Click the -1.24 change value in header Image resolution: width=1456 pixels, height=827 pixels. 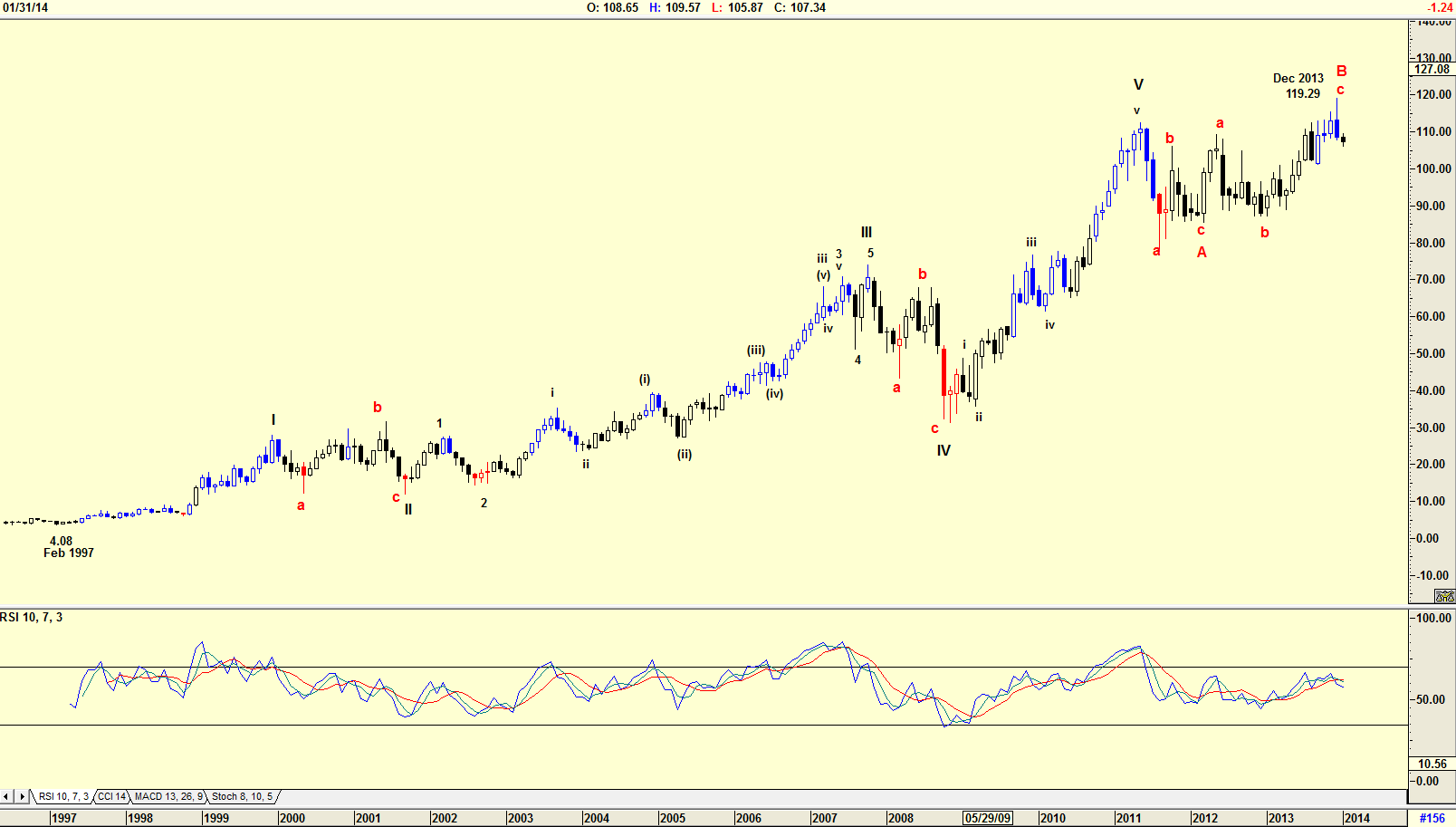(x=1440, y=7)
